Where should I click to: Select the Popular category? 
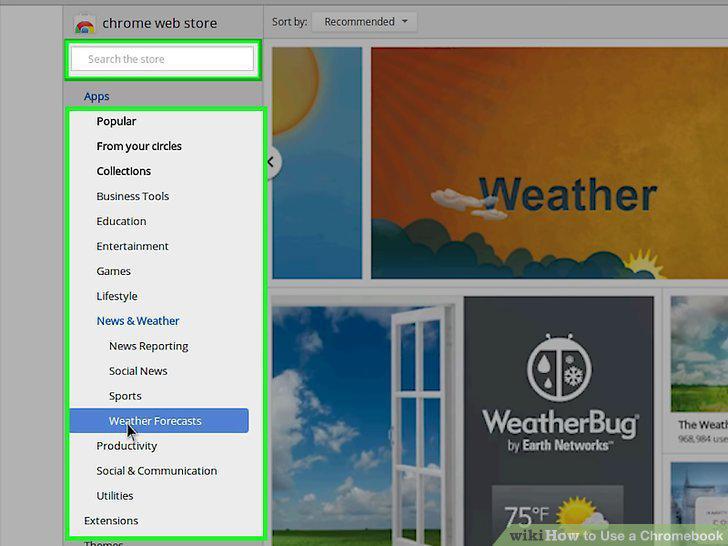[116, 121]
